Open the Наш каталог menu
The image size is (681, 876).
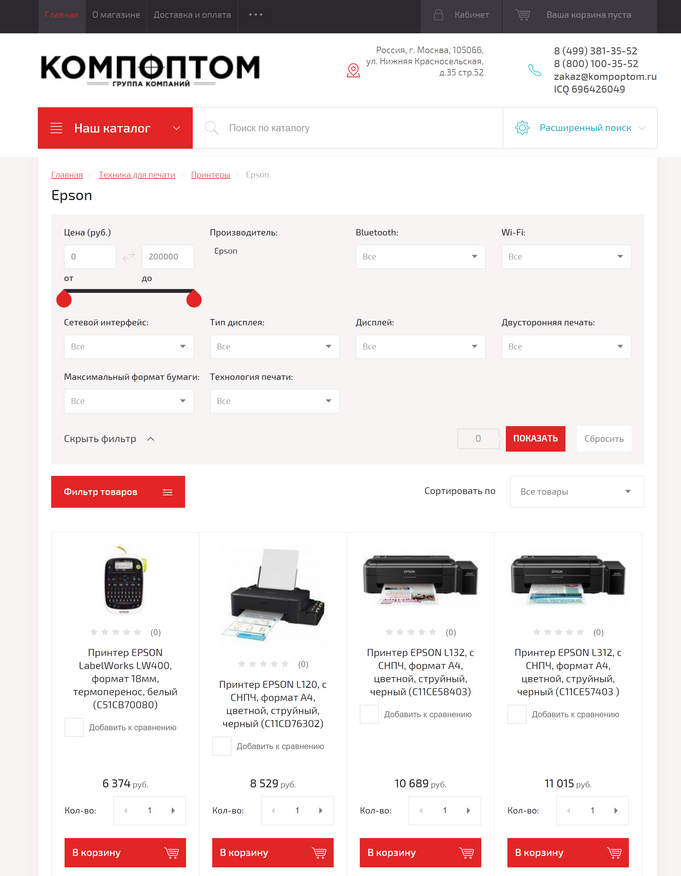click(115, 128)
